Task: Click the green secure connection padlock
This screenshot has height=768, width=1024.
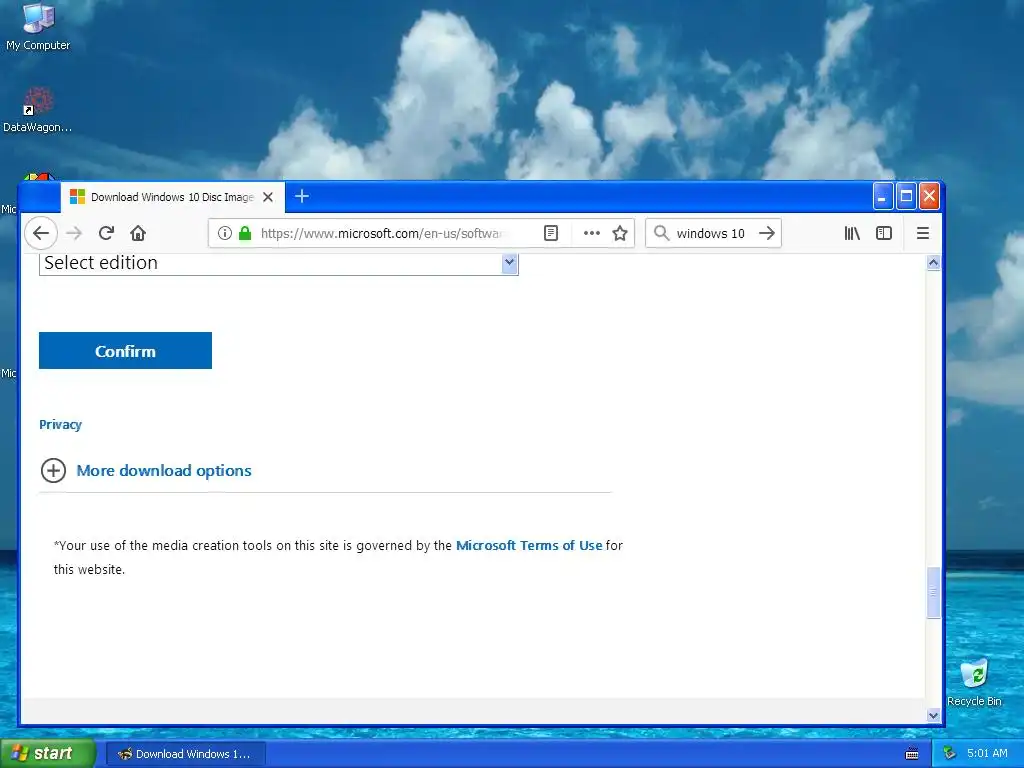Action: (245, 233)
